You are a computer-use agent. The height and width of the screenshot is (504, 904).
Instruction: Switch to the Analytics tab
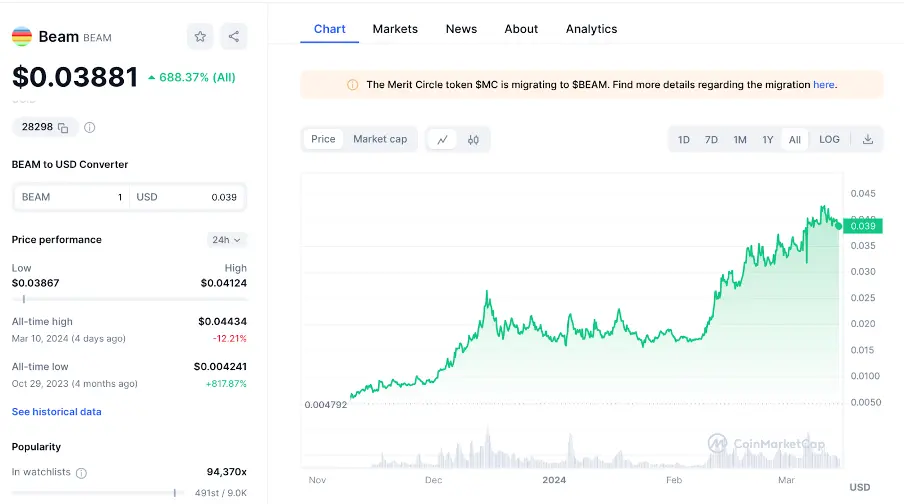coord(591,29)
